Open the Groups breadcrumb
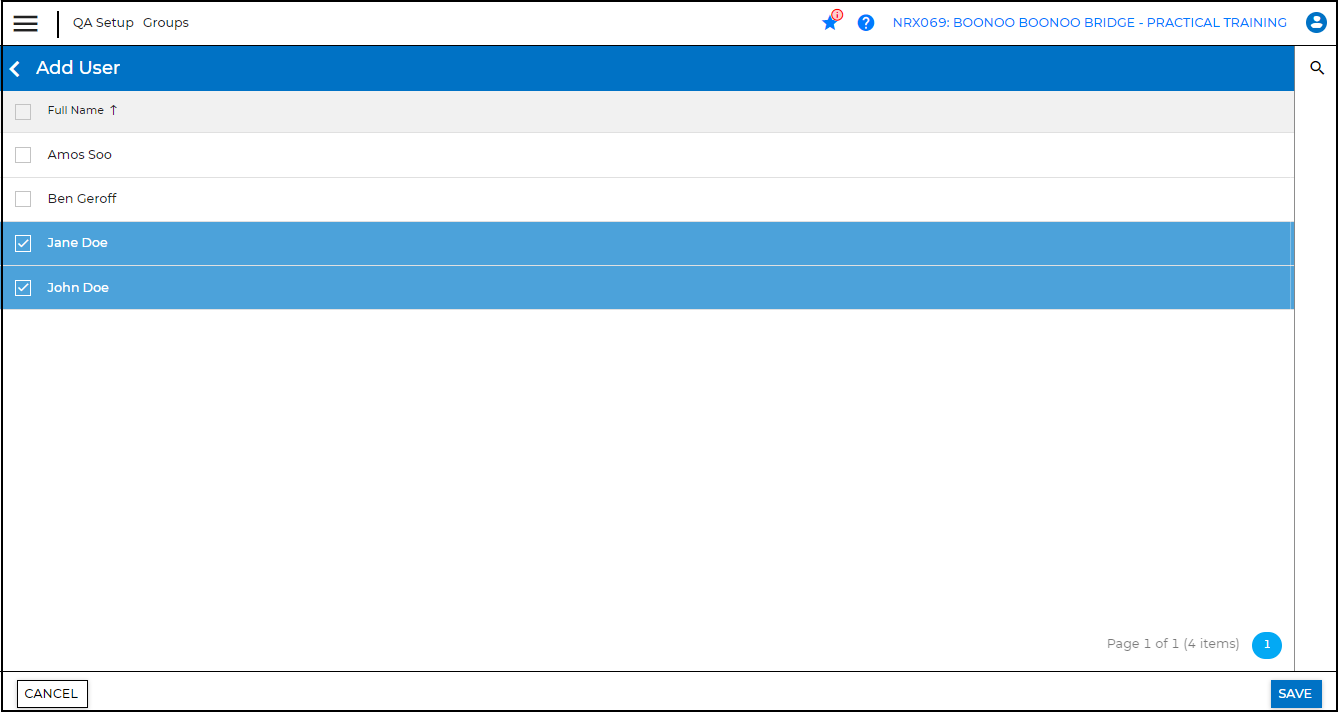Image resolution: width=1338 pixels, height=713 pixels. click(166, 23)
